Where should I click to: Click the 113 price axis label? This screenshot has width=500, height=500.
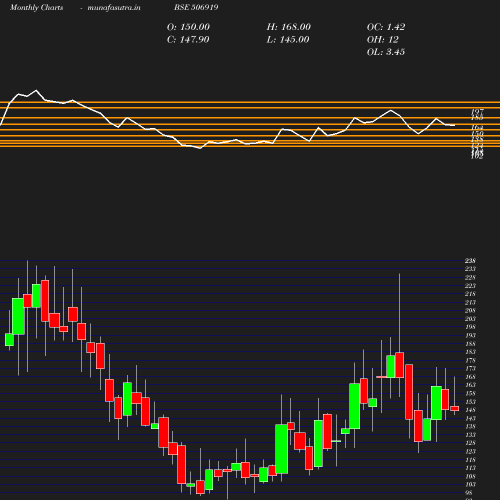[470, 468]
